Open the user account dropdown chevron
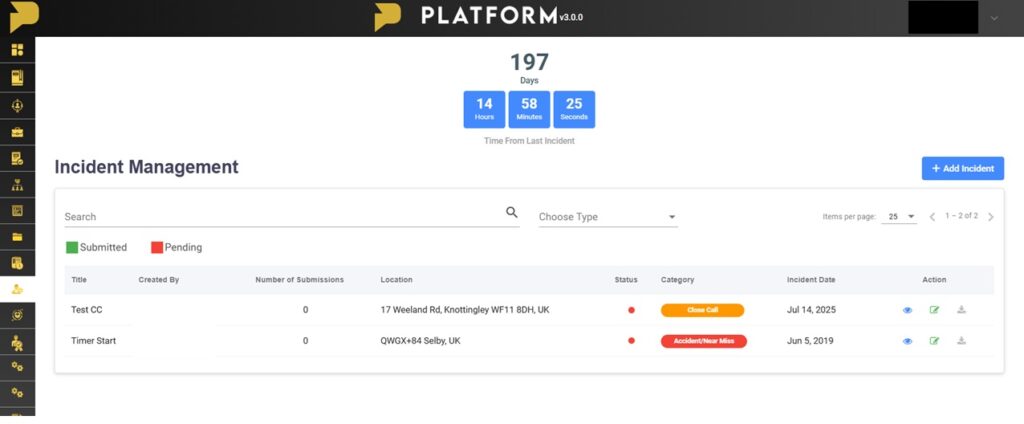Viewport: 1024px width, 424px height. pos(993,18)
